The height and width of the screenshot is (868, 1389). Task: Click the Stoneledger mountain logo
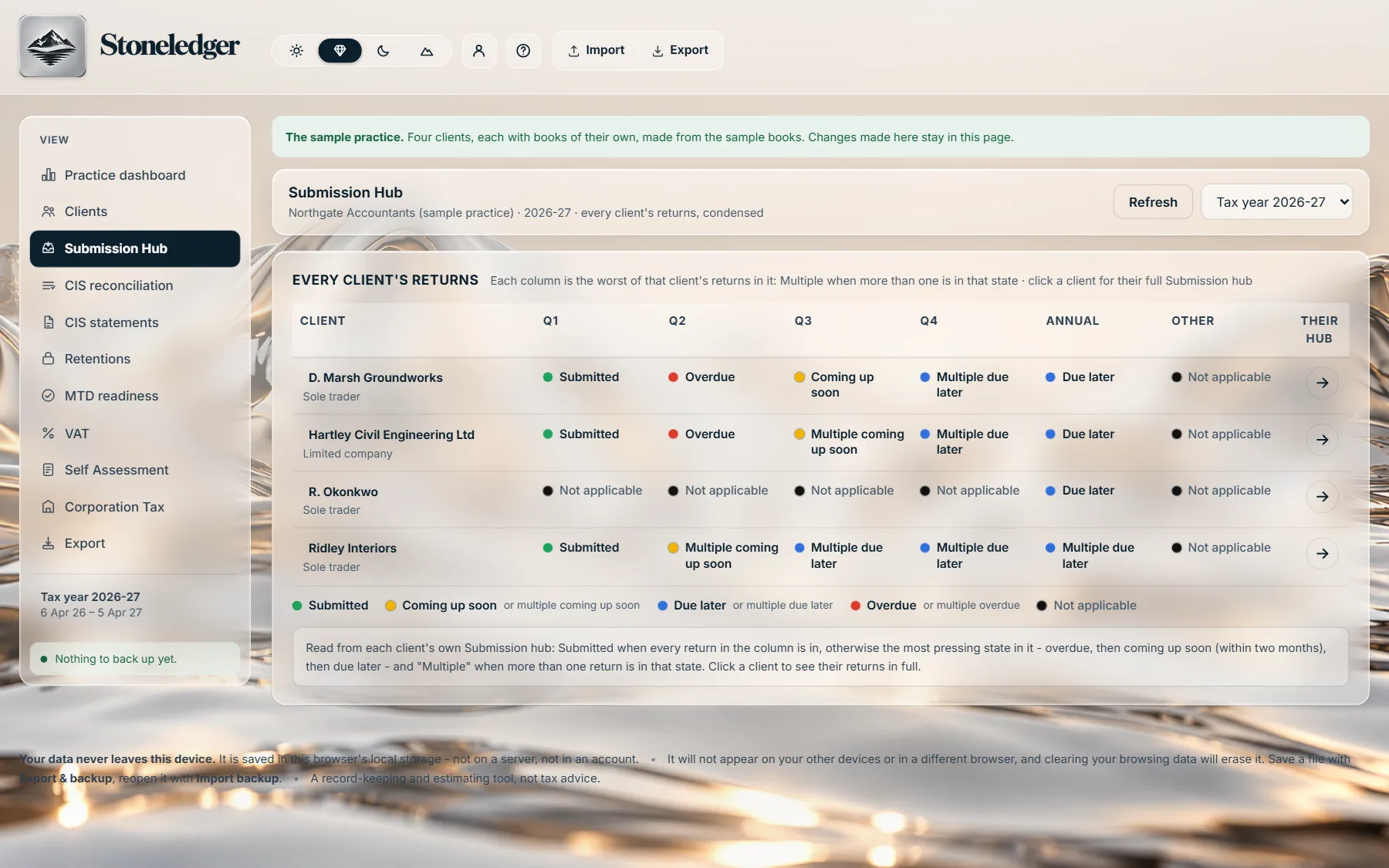click(x=52, y=46)
